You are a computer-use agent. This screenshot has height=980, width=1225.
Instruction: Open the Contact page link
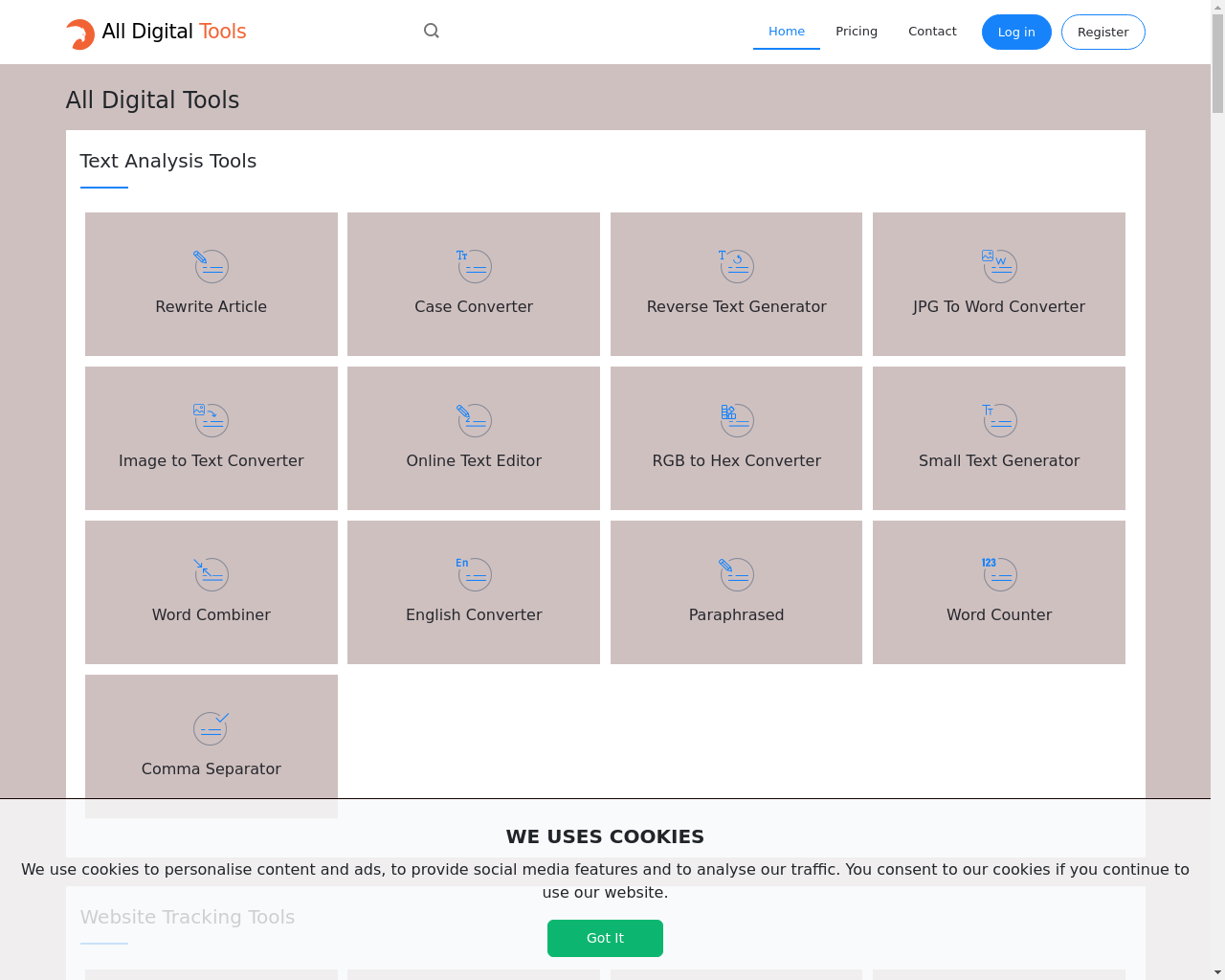[932, 32]
